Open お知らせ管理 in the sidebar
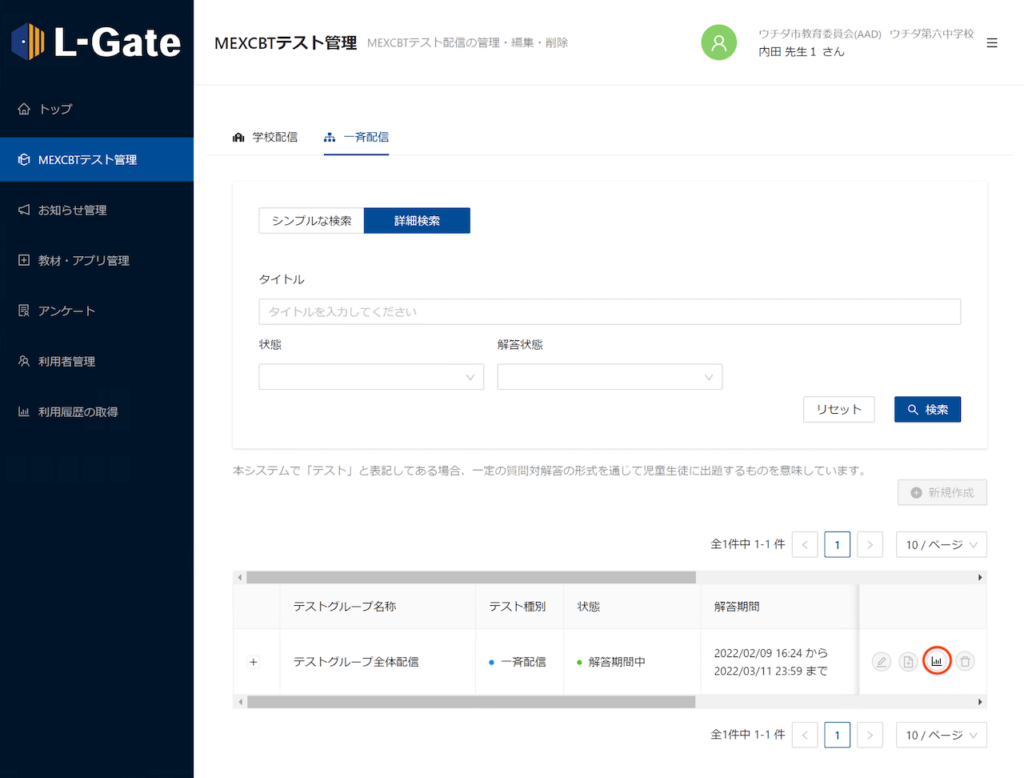Screen dimensions: 1024x778 tap(97, 210)
